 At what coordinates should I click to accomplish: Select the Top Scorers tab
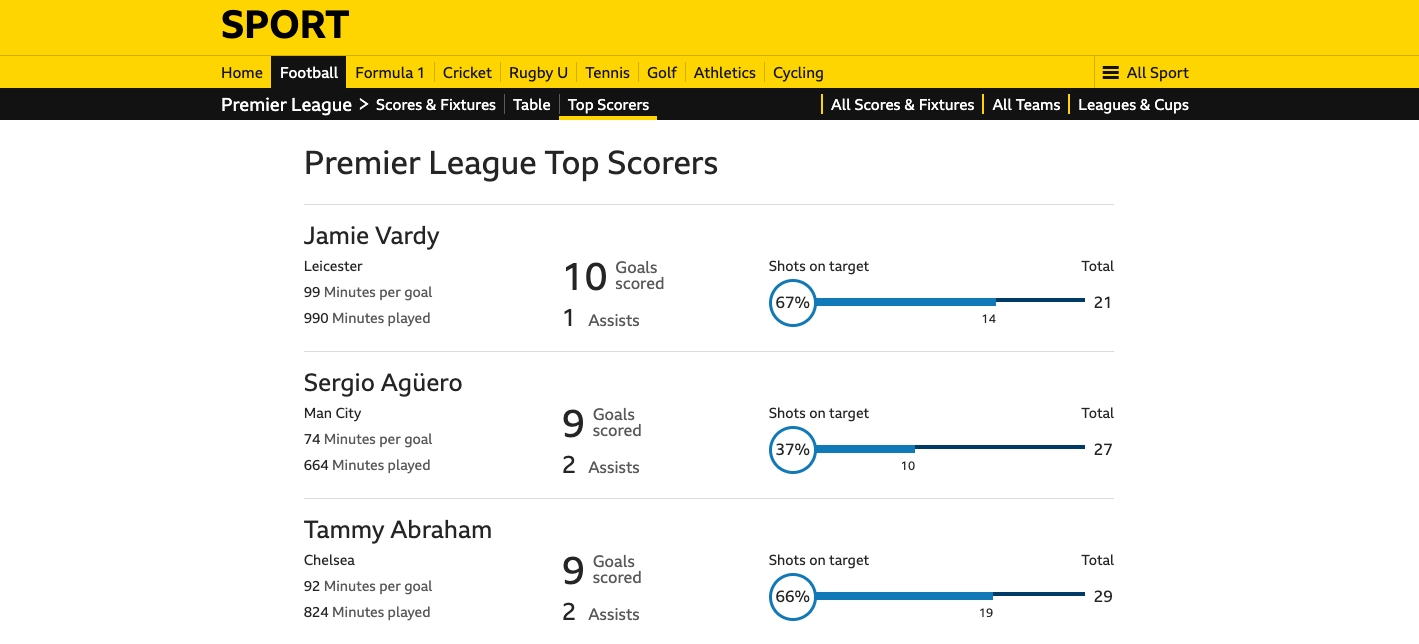click(x=608, y=105)
